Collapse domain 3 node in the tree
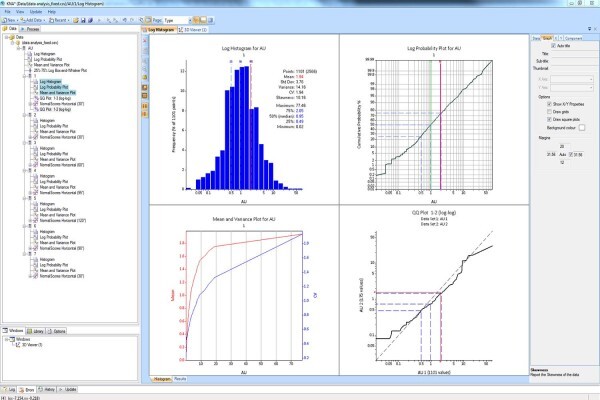Image resolution: width=600 pixels, height=400 pixels. click(24, 143)
